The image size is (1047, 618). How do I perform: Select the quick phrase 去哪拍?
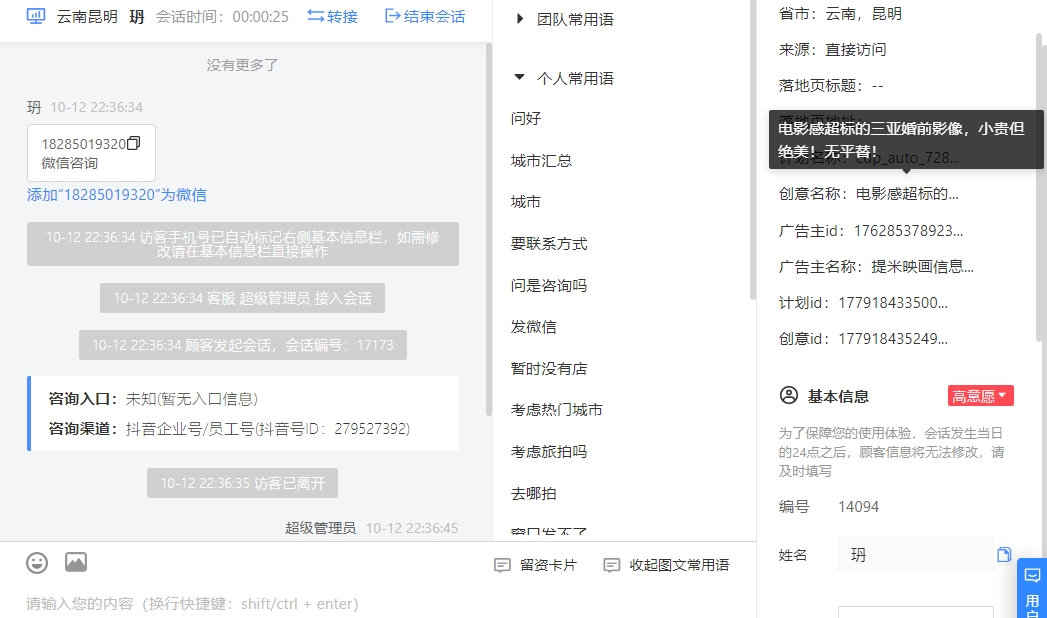click(534, 494)
